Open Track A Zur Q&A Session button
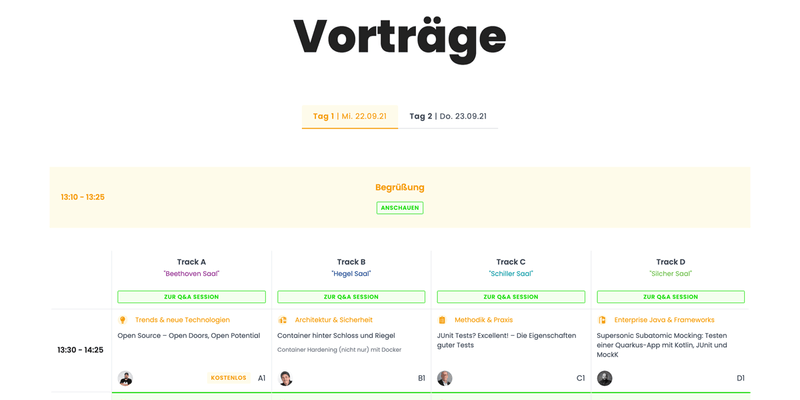 point(191,297)
